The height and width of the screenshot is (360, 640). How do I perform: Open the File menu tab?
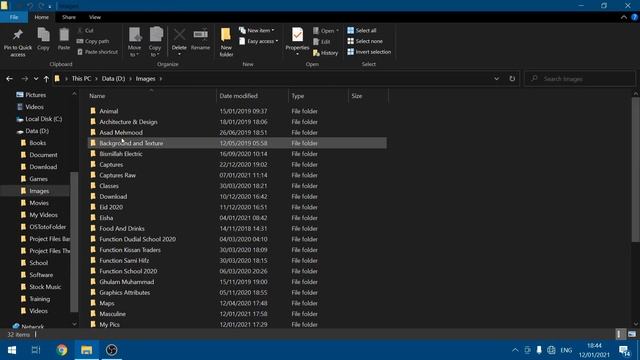14,17
